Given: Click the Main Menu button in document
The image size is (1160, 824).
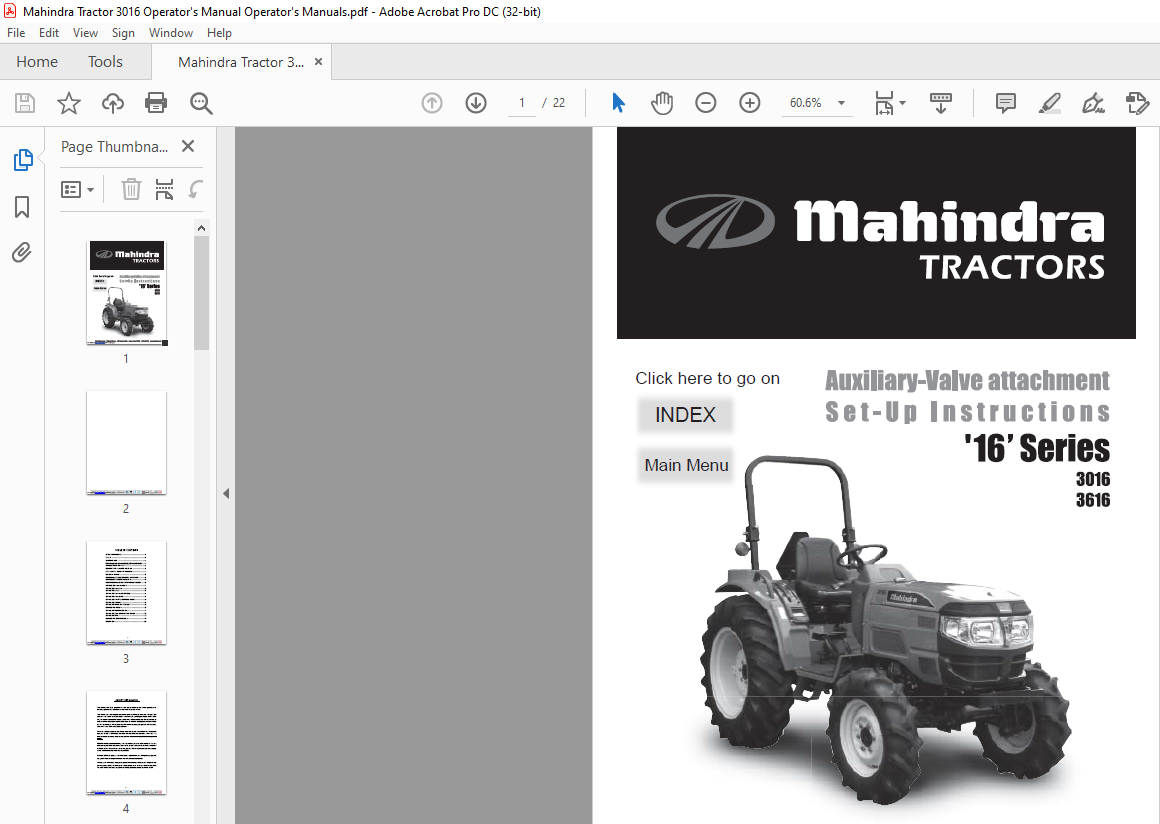Looking at the screenshot, I should [x=686, y=465].
